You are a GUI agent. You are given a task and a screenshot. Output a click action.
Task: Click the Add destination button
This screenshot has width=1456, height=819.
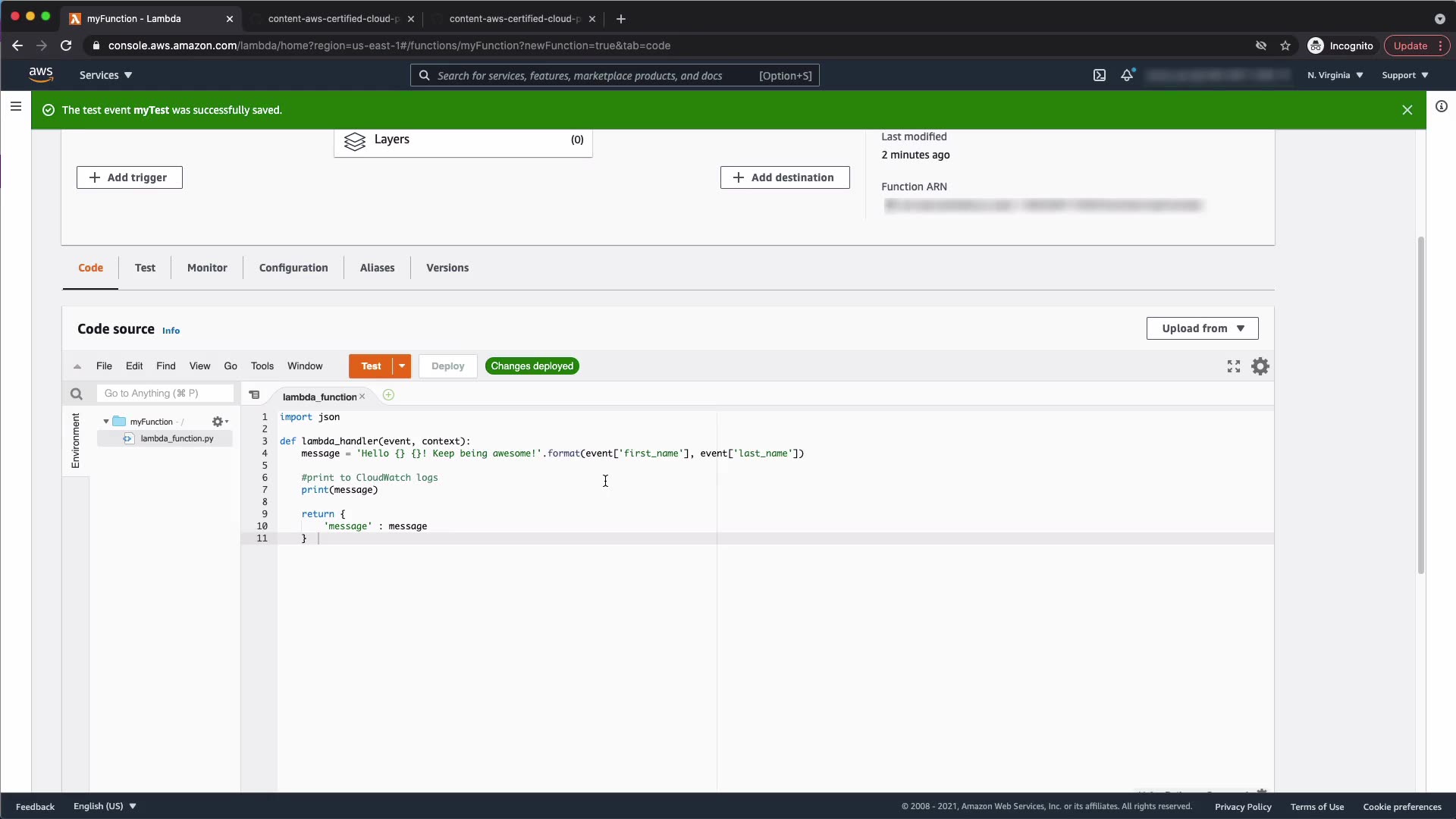point(784,177)
